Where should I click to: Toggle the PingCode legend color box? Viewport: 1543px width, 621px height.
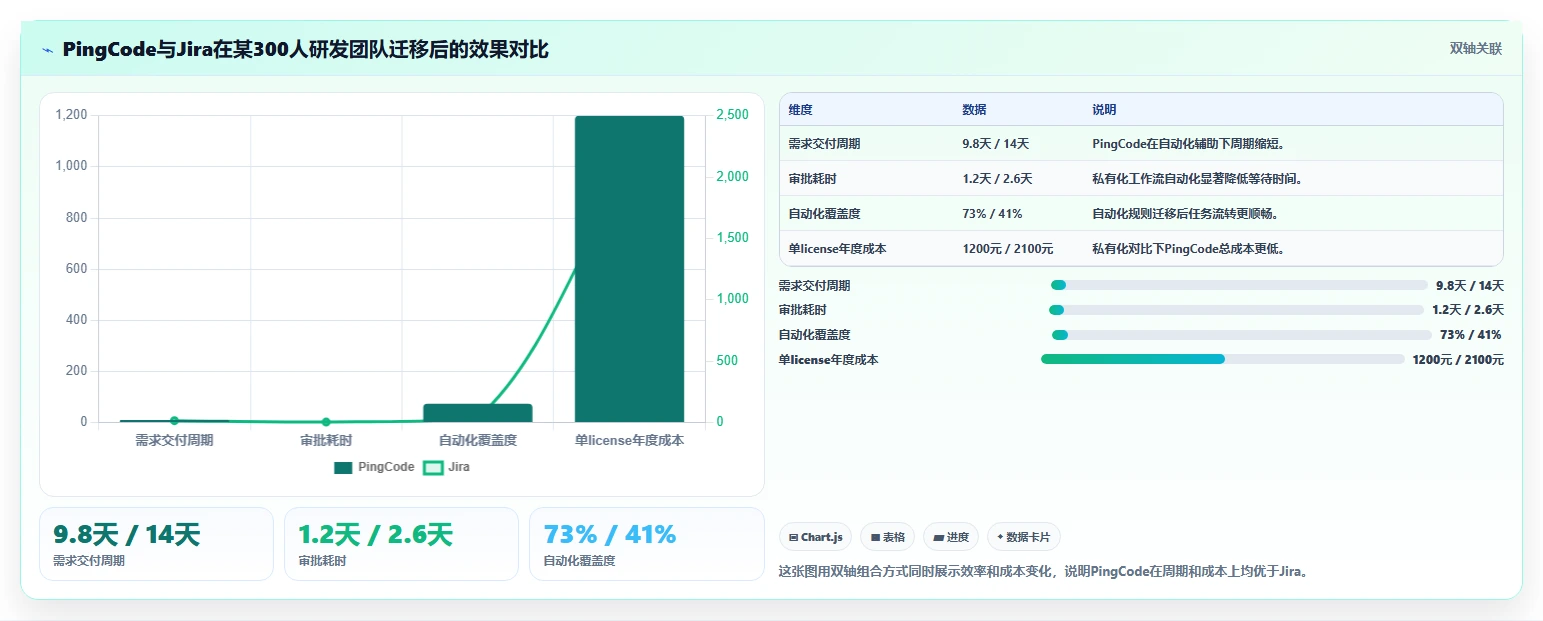click(343, 467)
